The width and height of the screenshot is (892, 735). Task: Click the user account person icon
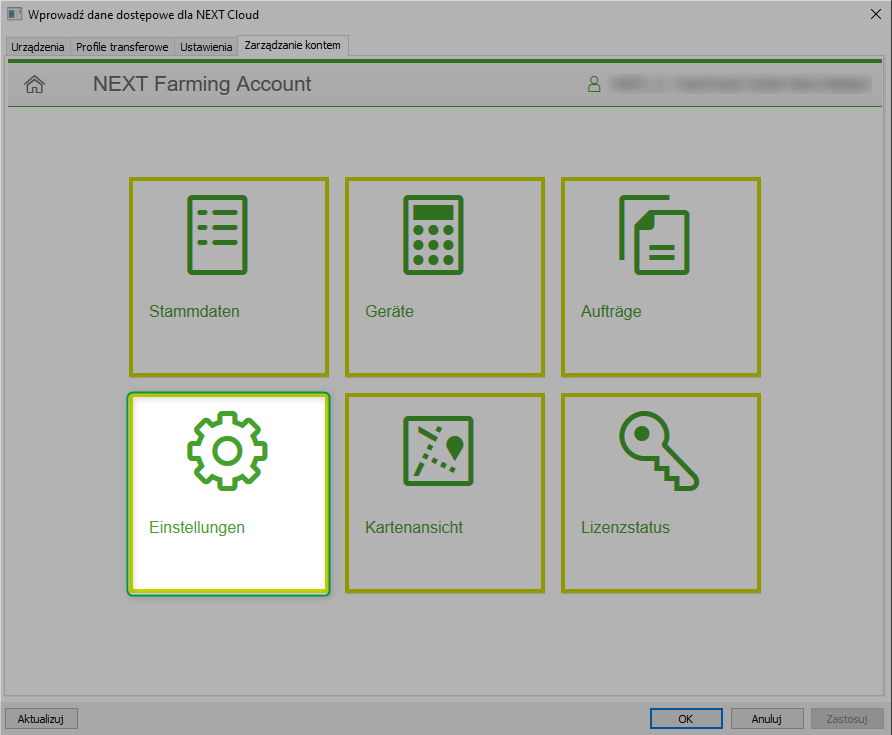point(594,84)
